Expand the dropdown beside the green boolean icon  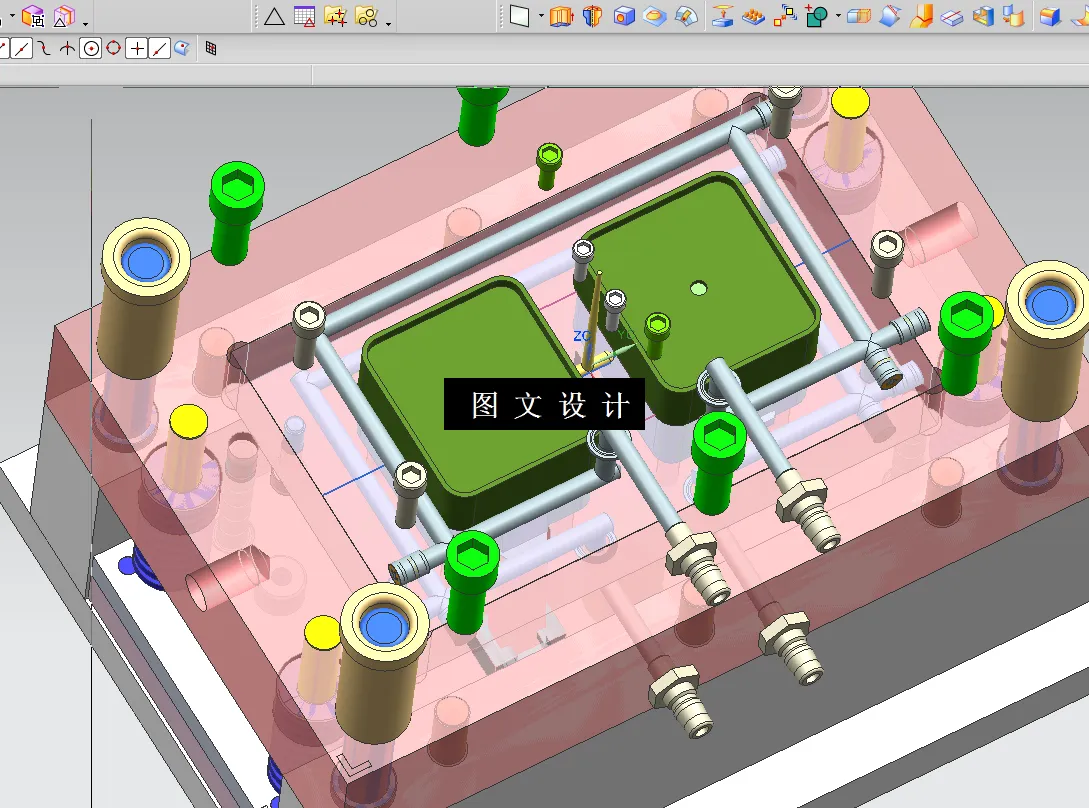click(836, 16)
